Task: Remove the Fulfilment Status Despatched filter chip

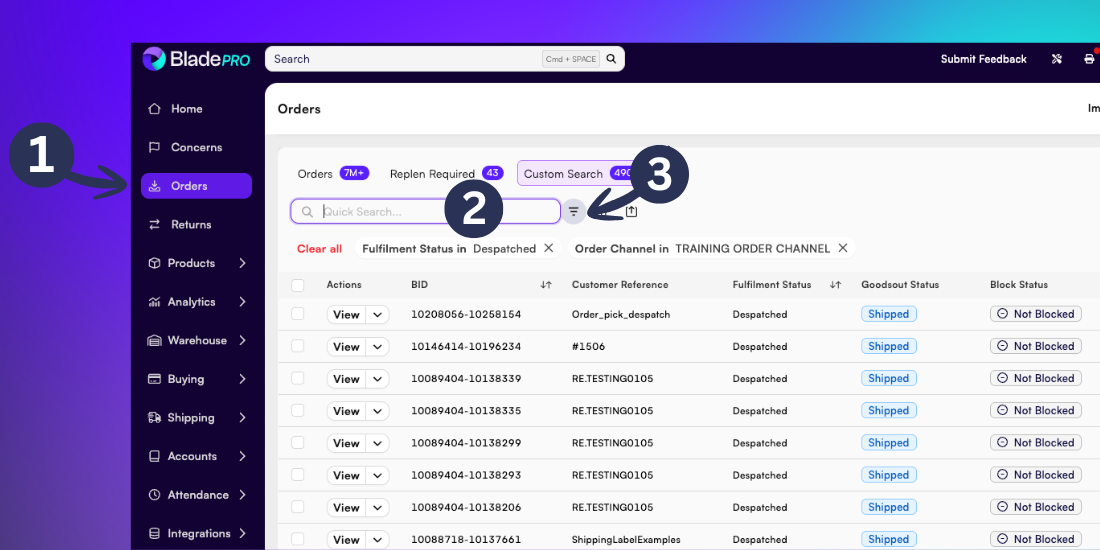Action: click(549, 248)
